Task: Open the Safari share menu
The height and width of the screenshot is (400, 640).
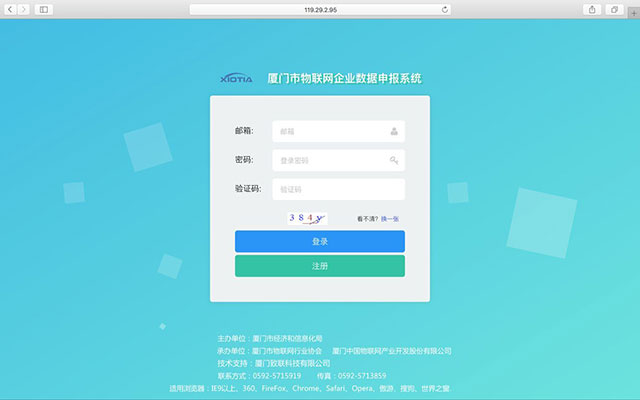Action: click(592, 9)
